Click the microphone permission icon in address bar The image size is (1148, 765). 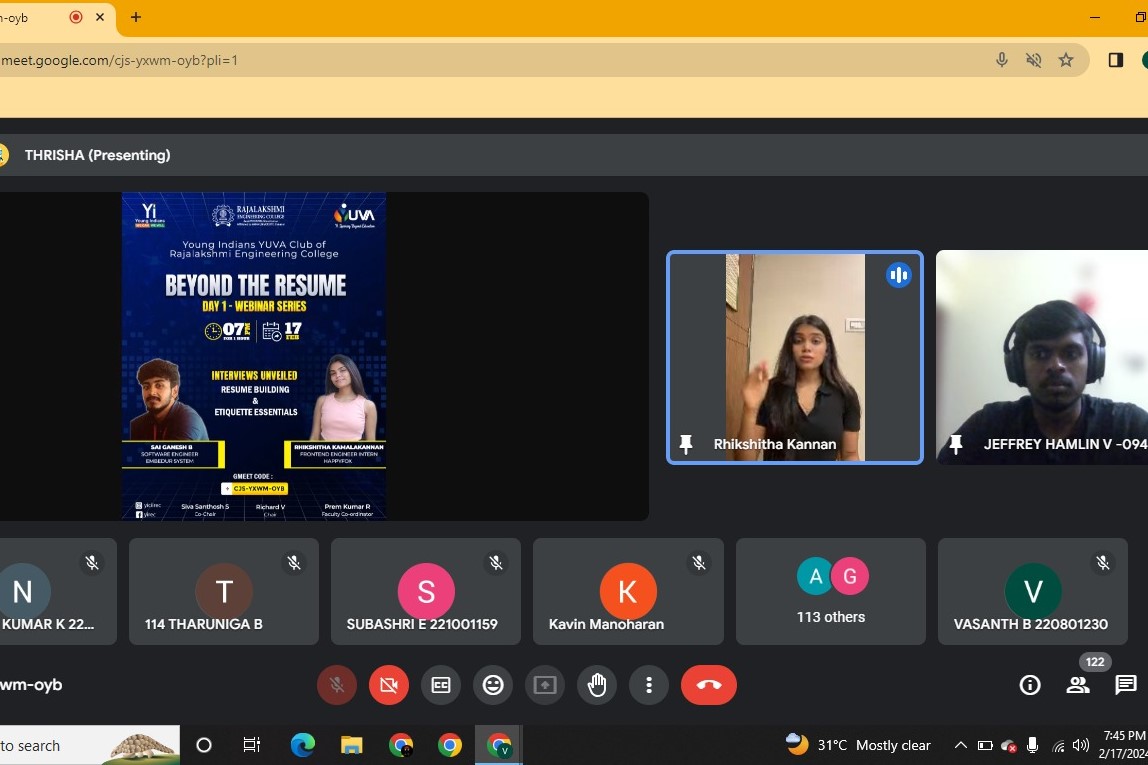[x=1002, y=60]
